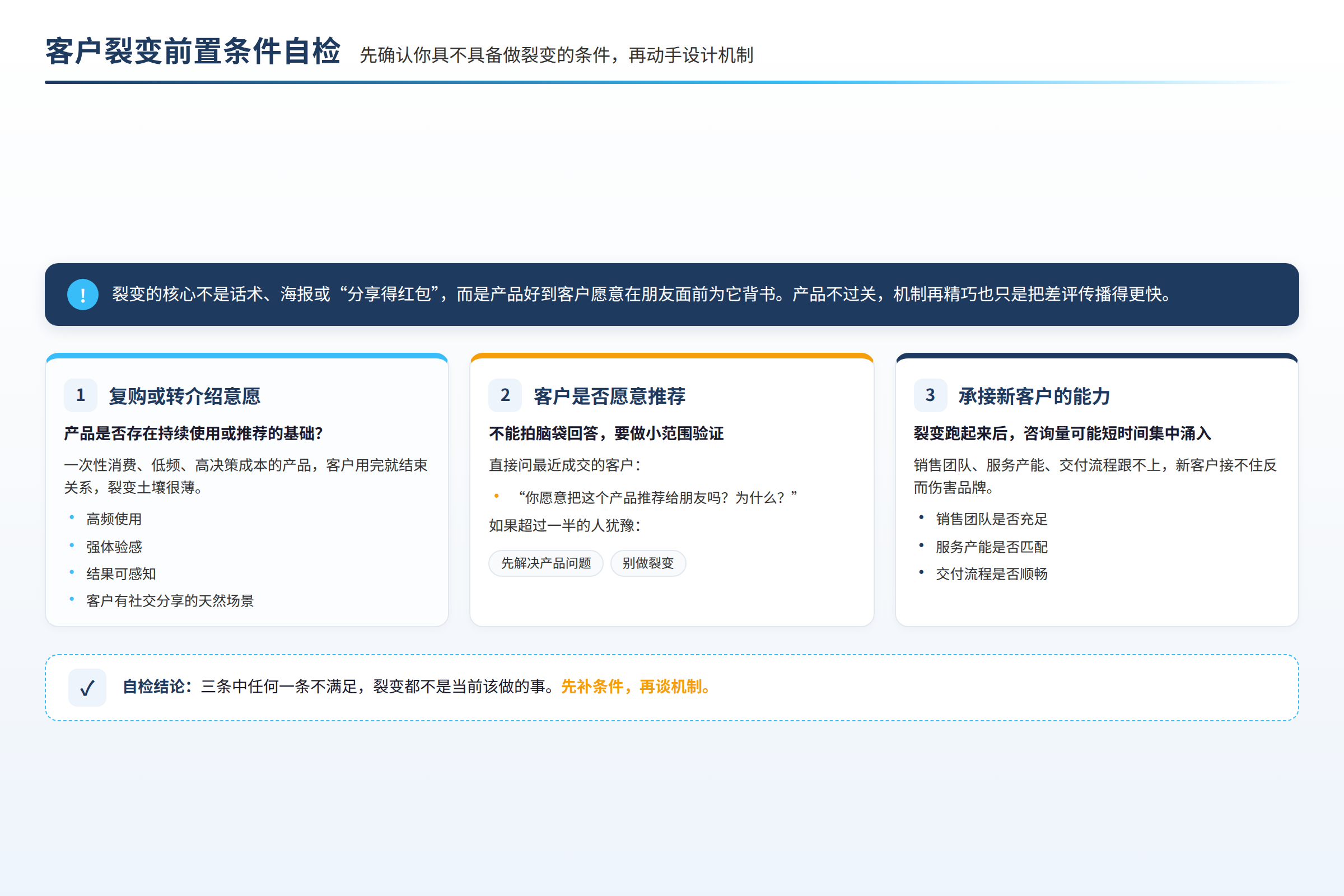Click number badge 3 next to 承接新客户的能力

(930, 395)
